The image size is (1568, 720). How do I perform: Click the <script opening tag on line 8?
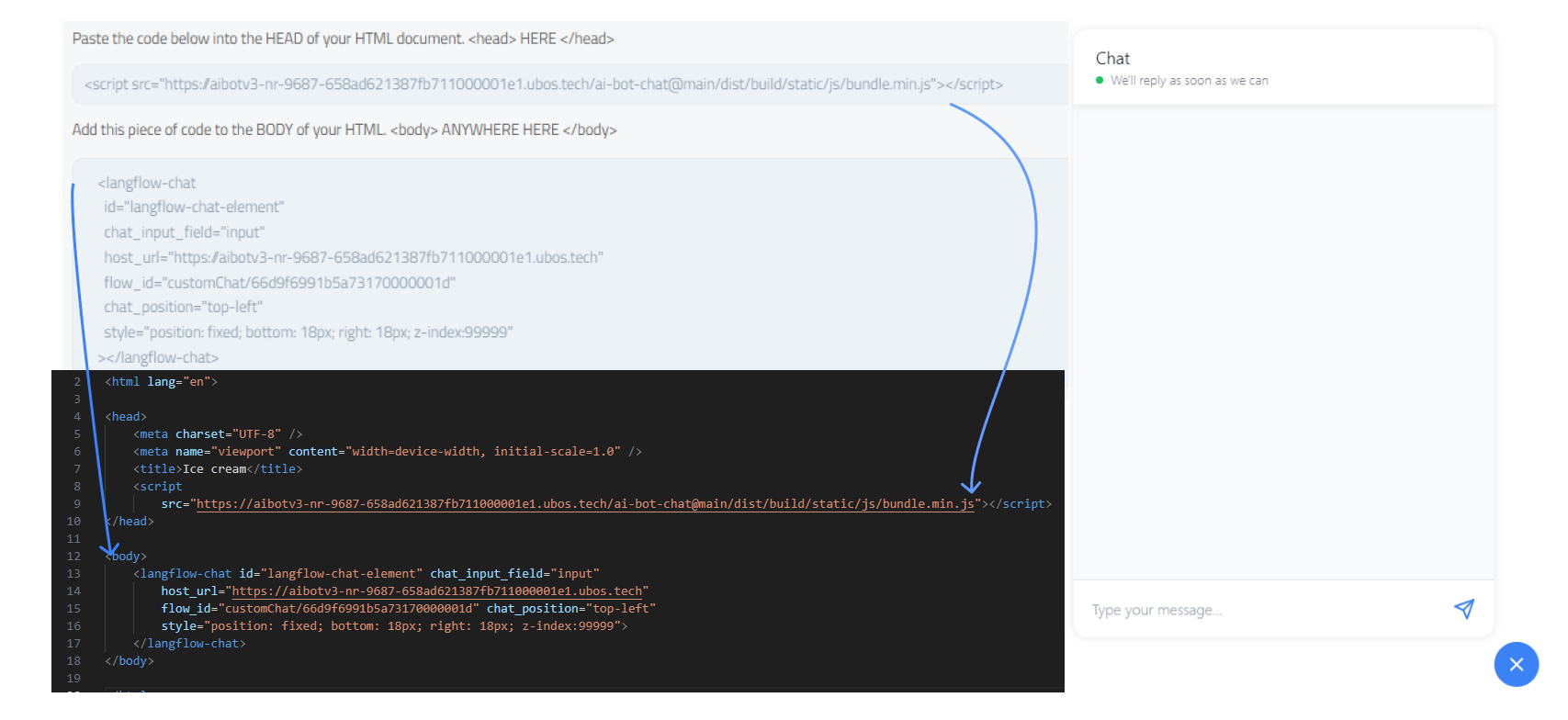pos(158,487)
